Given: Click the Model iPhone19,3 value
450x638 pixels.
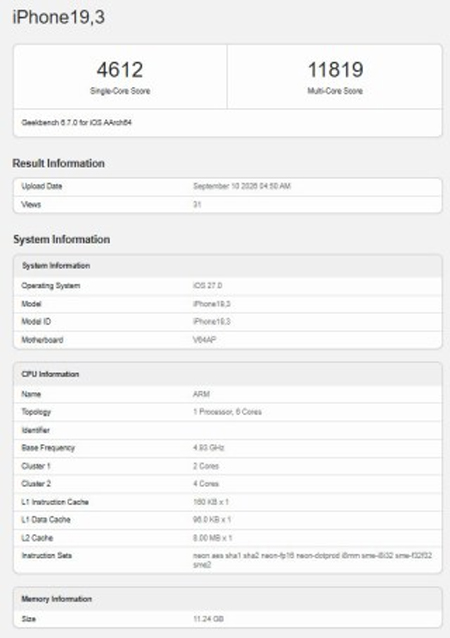Looking at the screenshot, I should pos(212,304).
